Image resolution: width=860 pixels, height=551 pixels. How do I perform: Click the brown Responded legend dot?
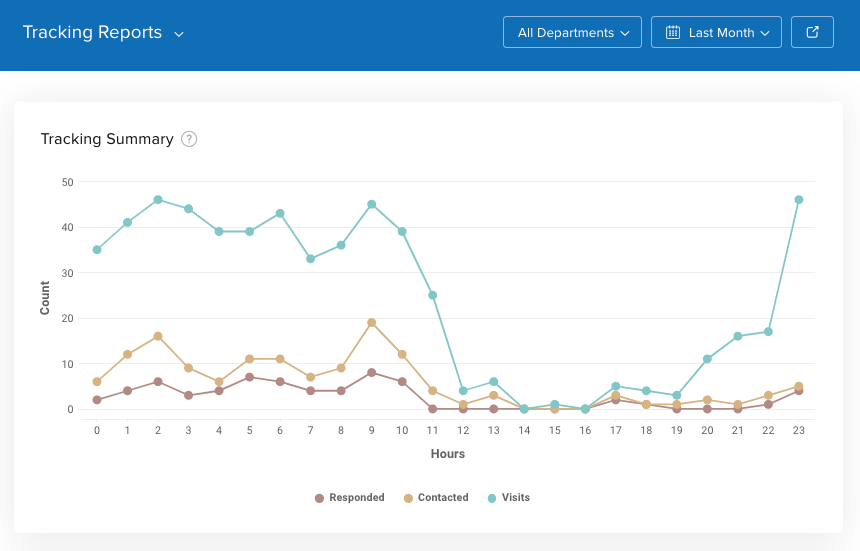point(319,498)
